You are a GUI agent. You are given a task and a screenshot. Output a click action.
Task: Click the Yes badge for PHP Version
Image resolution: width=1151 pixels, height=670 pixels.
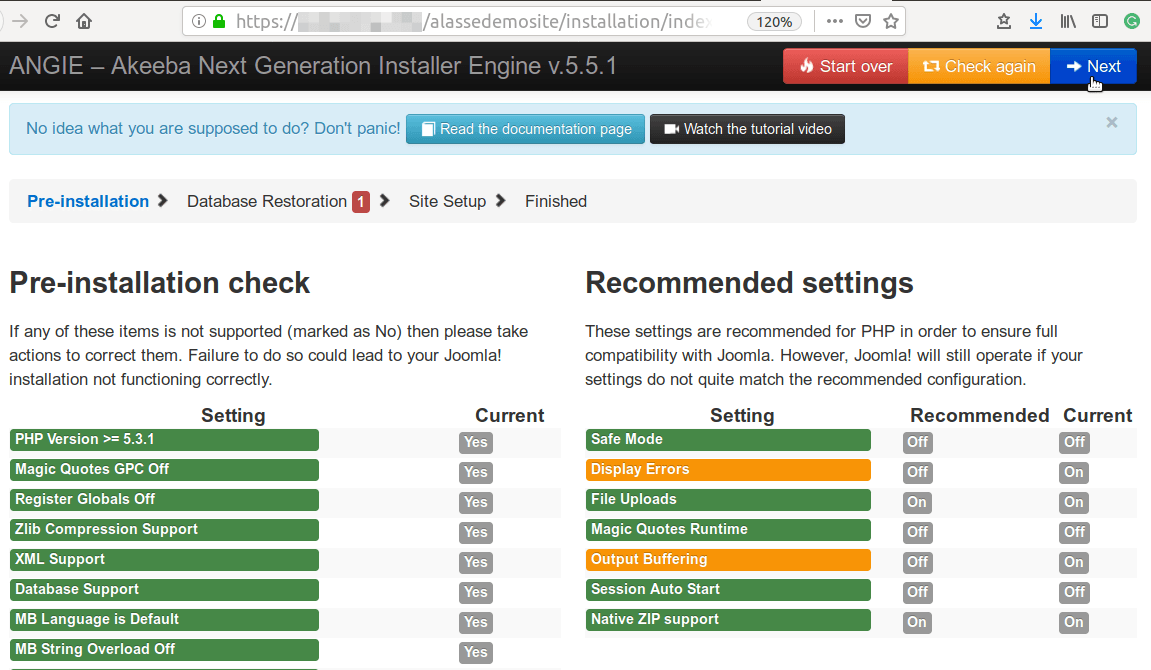tap(476, 443)
